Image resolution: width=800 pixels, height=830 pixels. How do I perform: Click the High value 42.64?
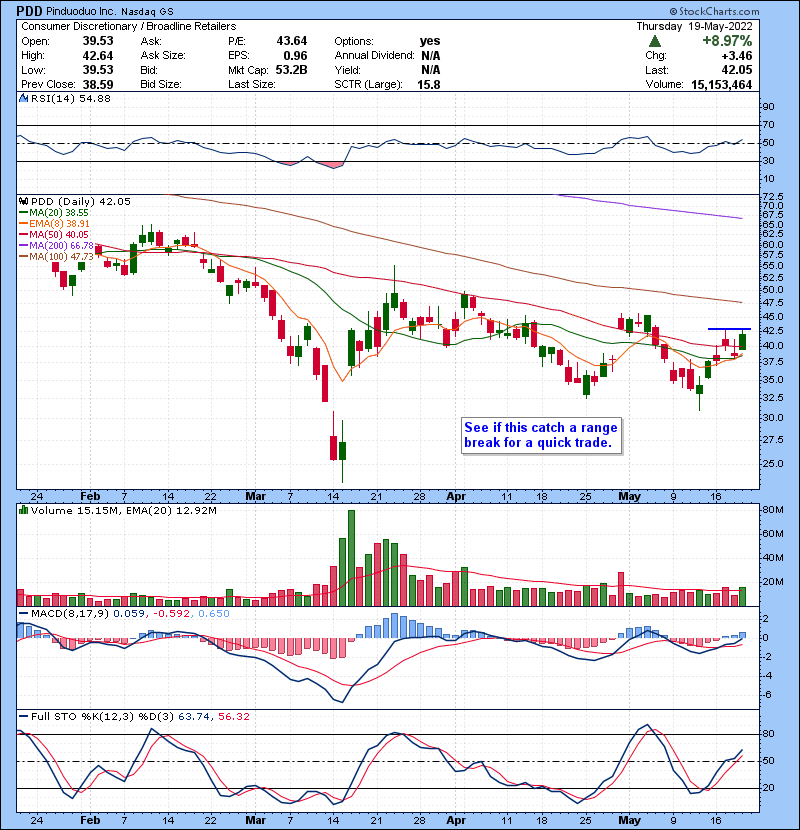point(98,55)
